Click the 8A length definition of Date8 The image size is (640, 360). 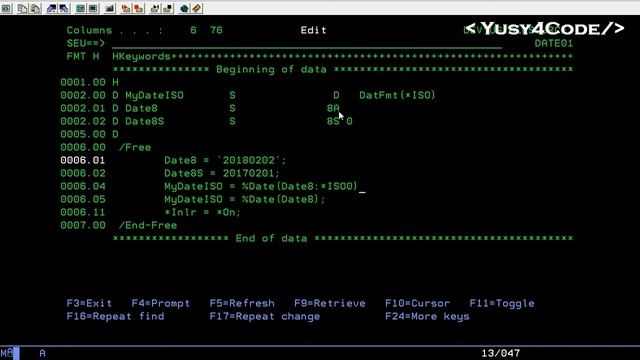tap(333, 108)
